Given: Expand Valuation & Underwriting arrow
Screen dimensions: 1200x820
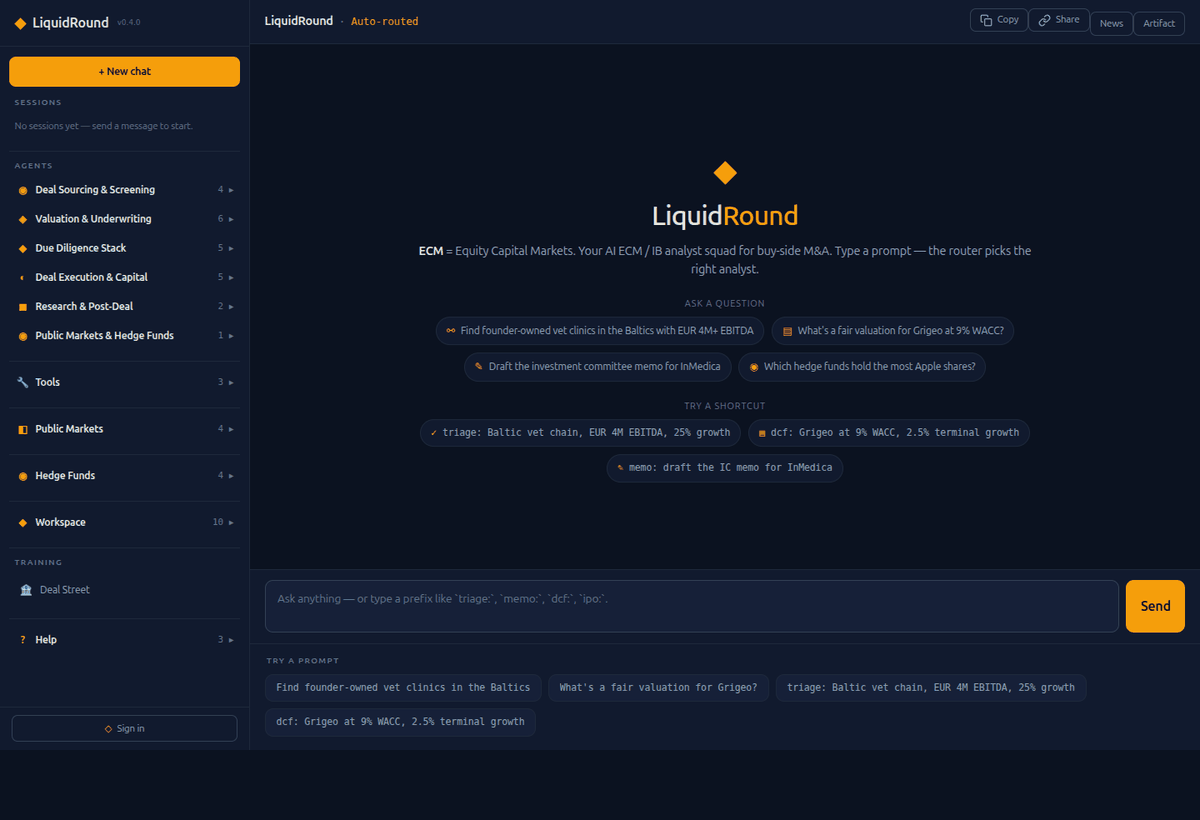Looking at the screenshot, I should tap(231, 219).
